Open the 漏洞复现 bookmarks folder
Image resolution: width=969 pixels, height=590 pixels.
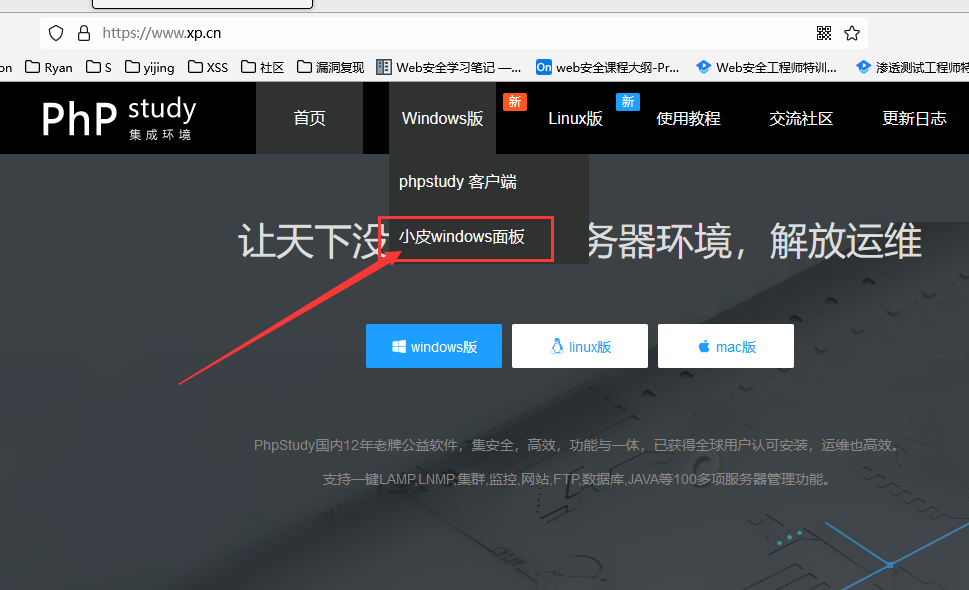tap(331, 67)
